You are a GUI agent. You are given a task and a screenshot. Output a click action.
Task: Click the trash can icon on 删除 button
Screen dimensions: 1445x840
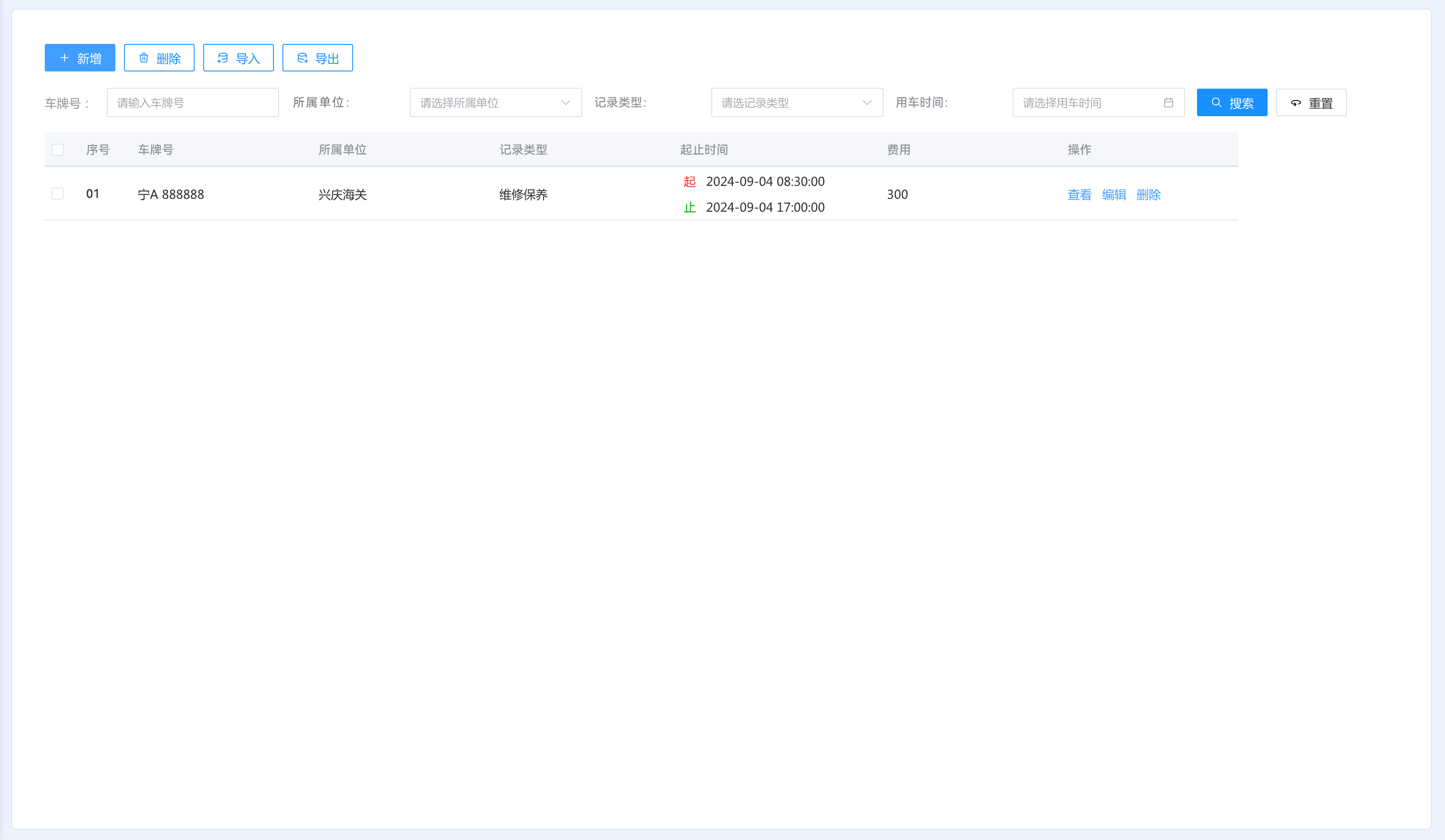[x=144, y=58]
